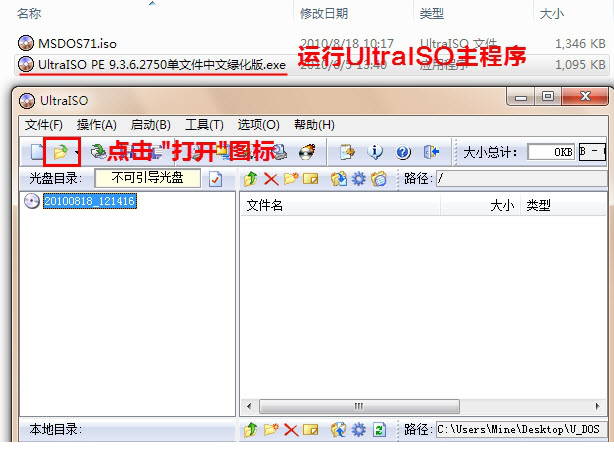Click the disc path field showing /

point(522,179)
